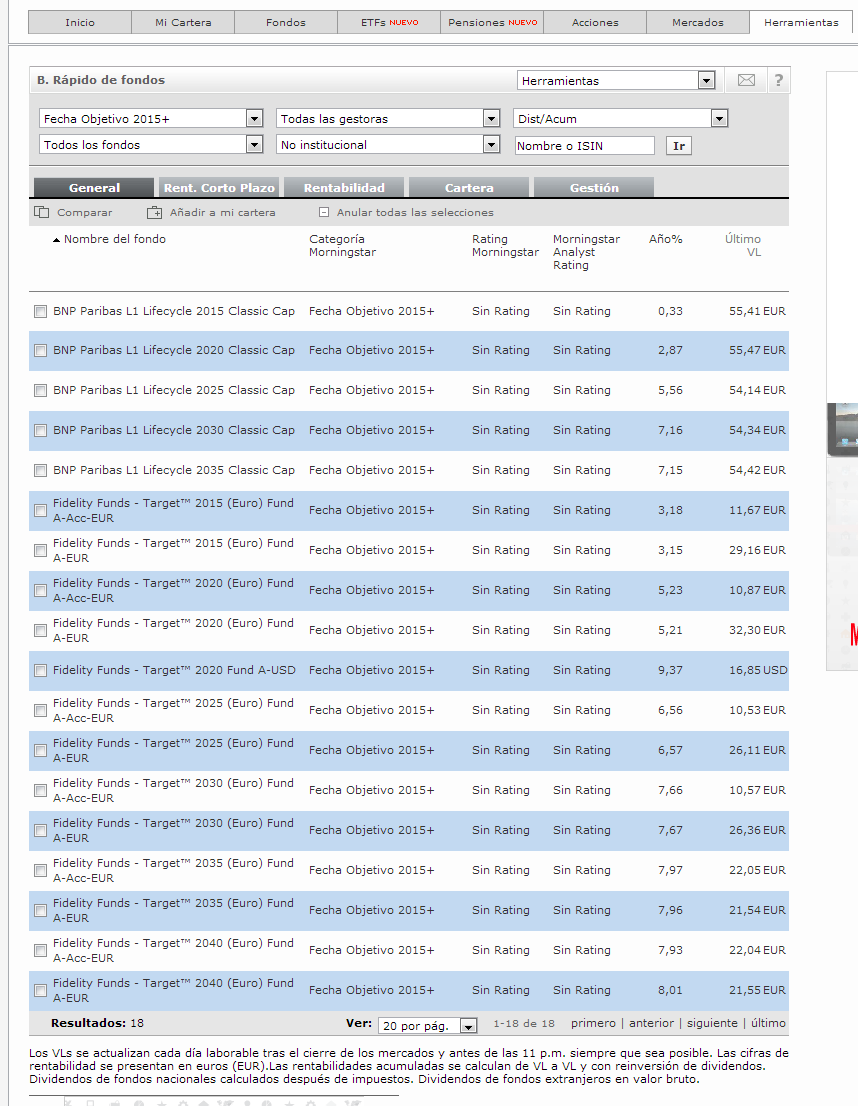Image resolution: width=858 pixels, height=1106 pixels.
Task: Click the advertisement image on the right
Action: pyautogui.click(x=842, y=370)
